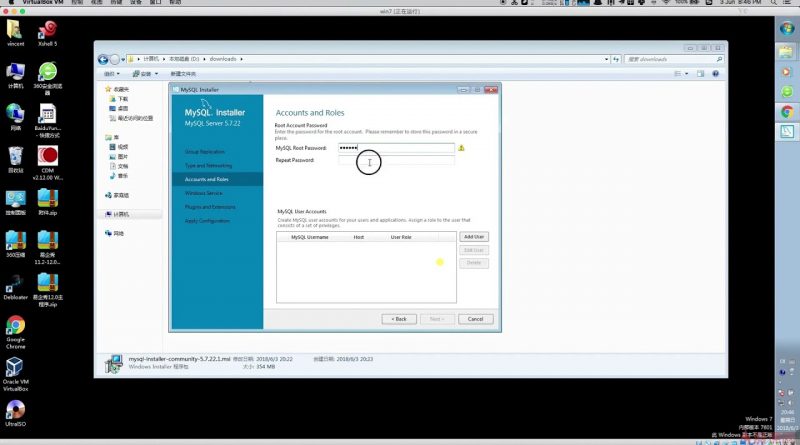Go to Plugins and Extensions step

(210, 207)
